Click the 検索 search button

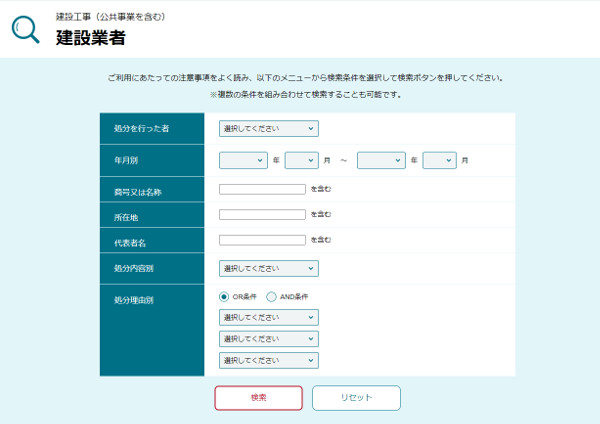point(259,398)
